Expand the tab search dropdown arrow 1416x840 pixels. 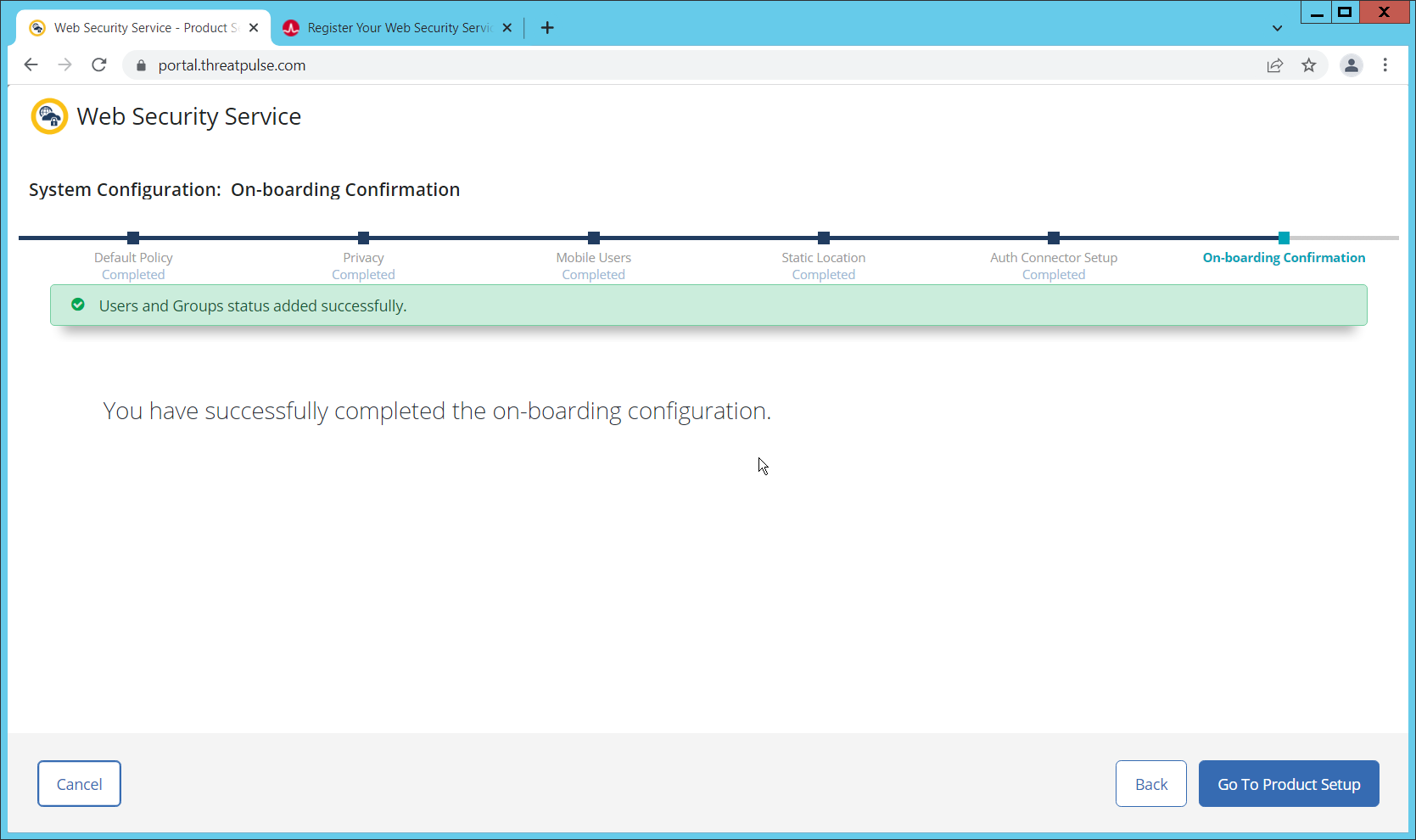[1277, 28]
